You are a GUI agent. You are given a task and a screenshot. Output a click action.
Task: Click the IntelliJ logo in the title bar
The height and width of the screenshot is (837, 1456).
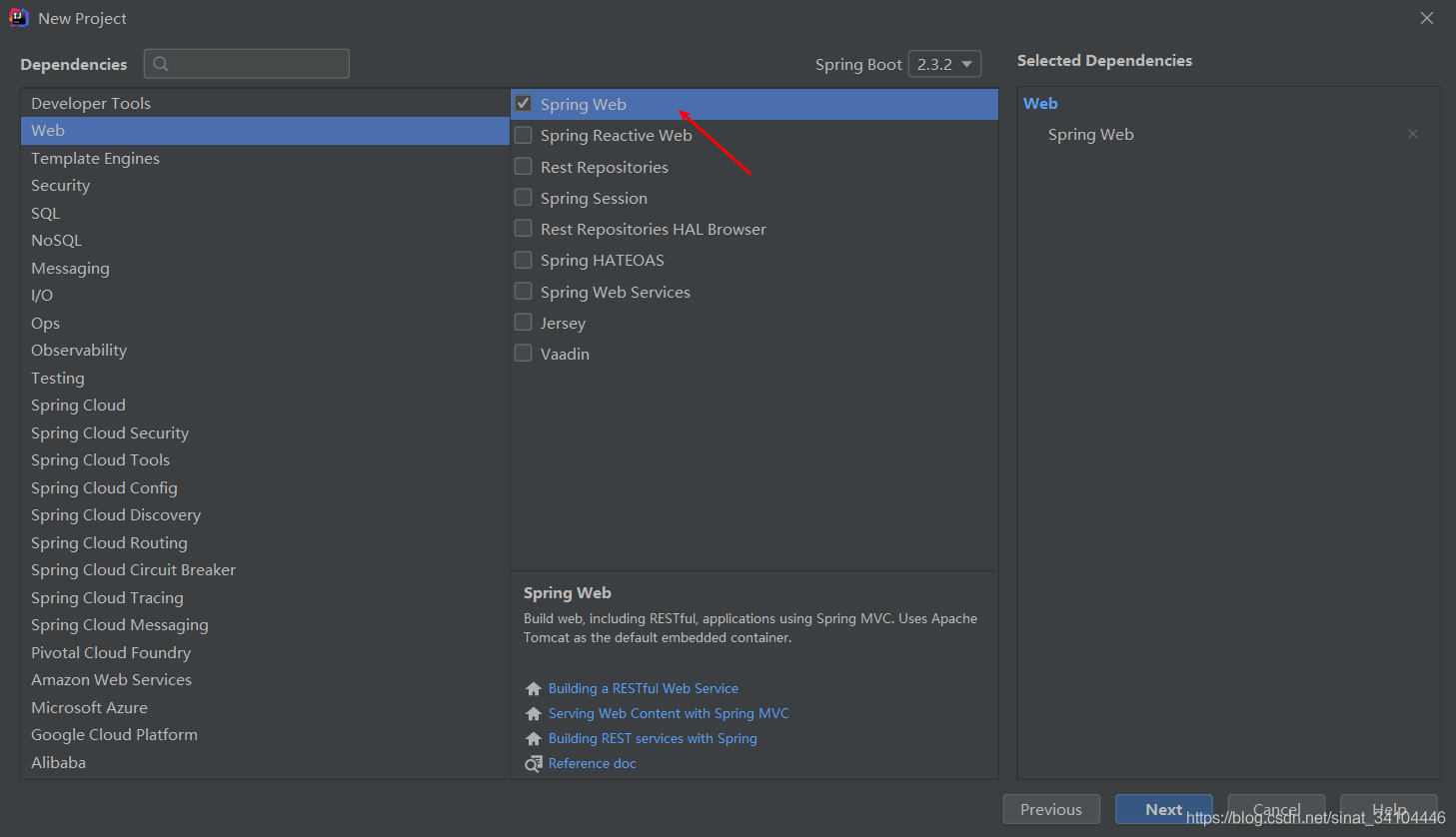[19, 18]
